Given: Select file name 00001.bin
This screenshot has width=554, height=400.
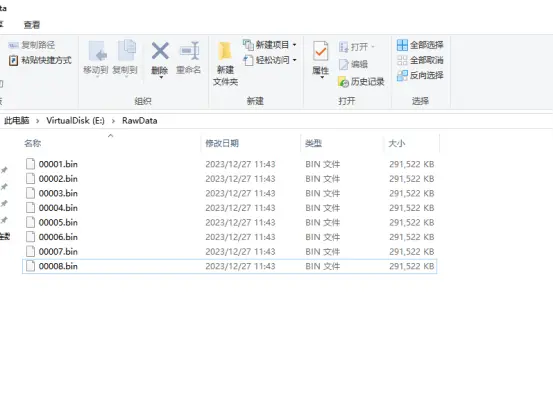Looking at the screenshot, I should click(x=58, y=164).
